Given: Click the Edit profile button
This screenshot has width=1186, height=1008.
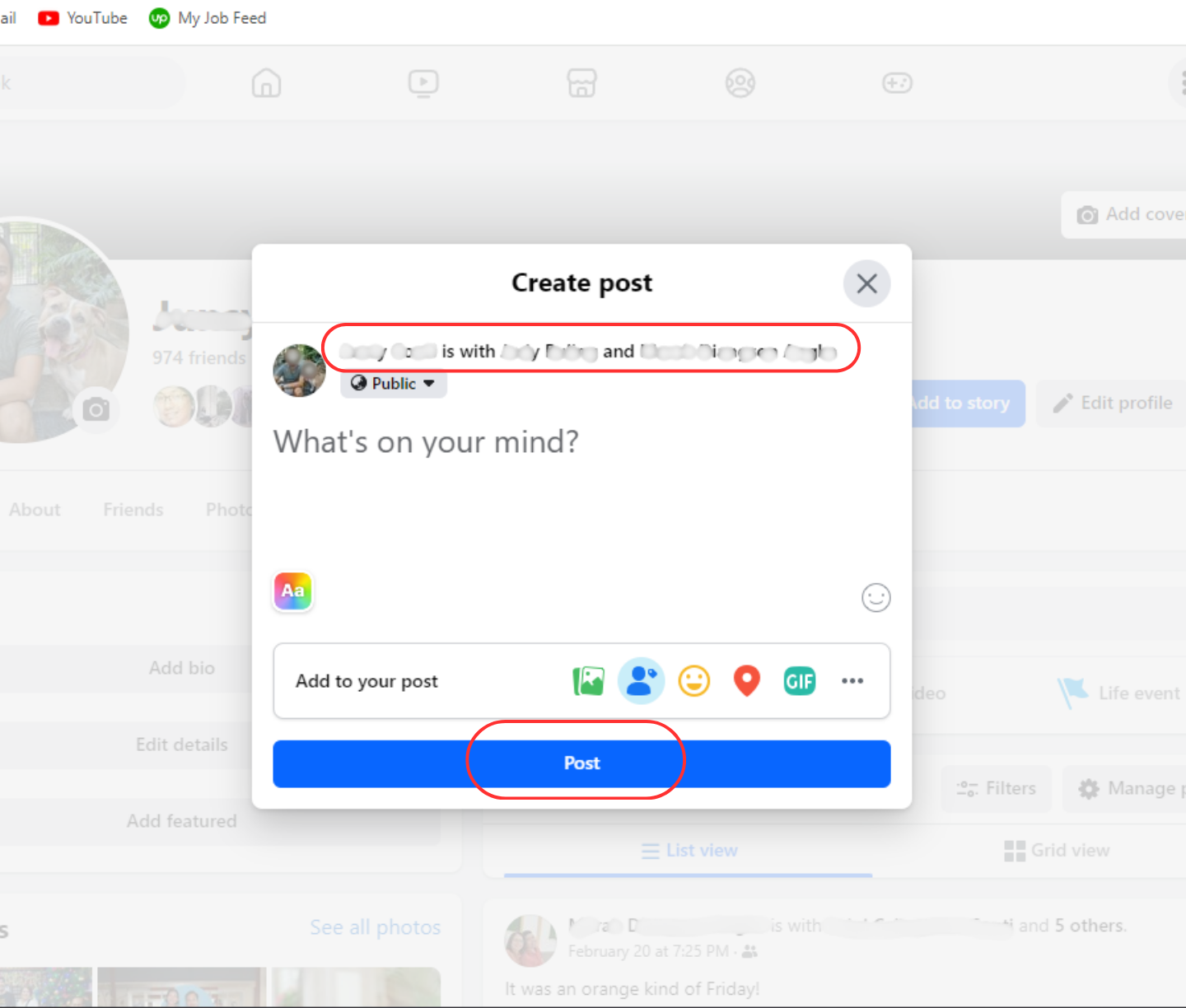Looking at the screenshot, I should [x=1111, y=404].
